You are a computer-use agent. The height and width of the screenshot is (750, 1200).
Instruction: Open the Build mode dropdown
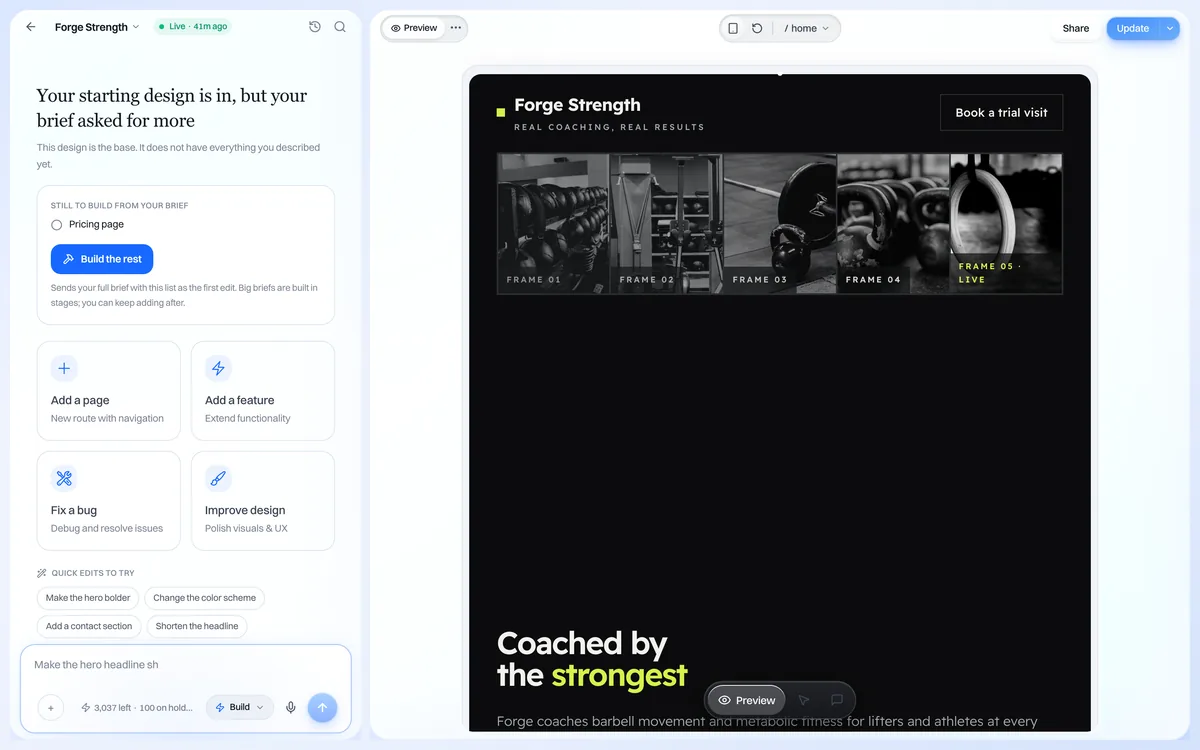pos(240,707)
